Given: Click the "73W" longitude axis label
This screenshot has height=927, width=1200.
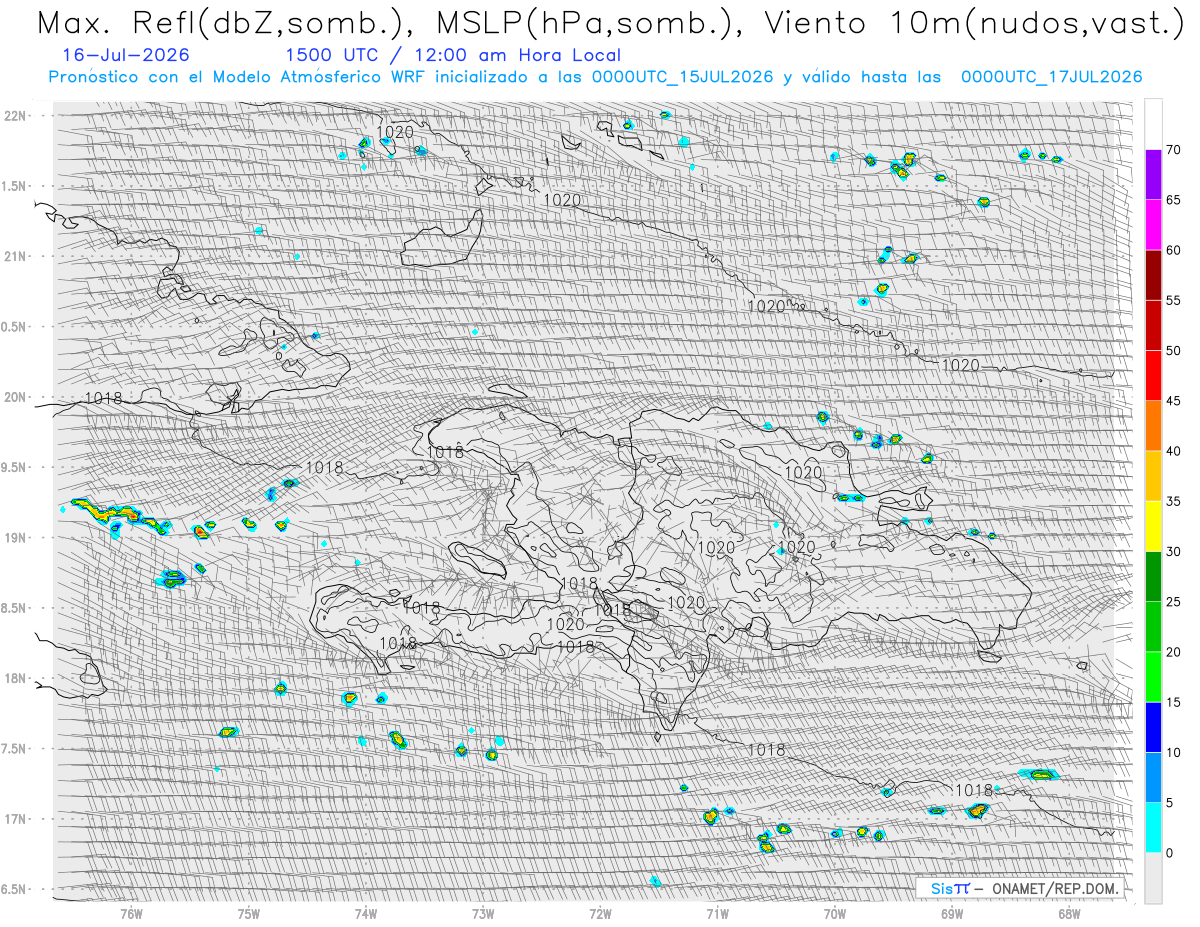Looking at the screenshot, I should 483,913.
